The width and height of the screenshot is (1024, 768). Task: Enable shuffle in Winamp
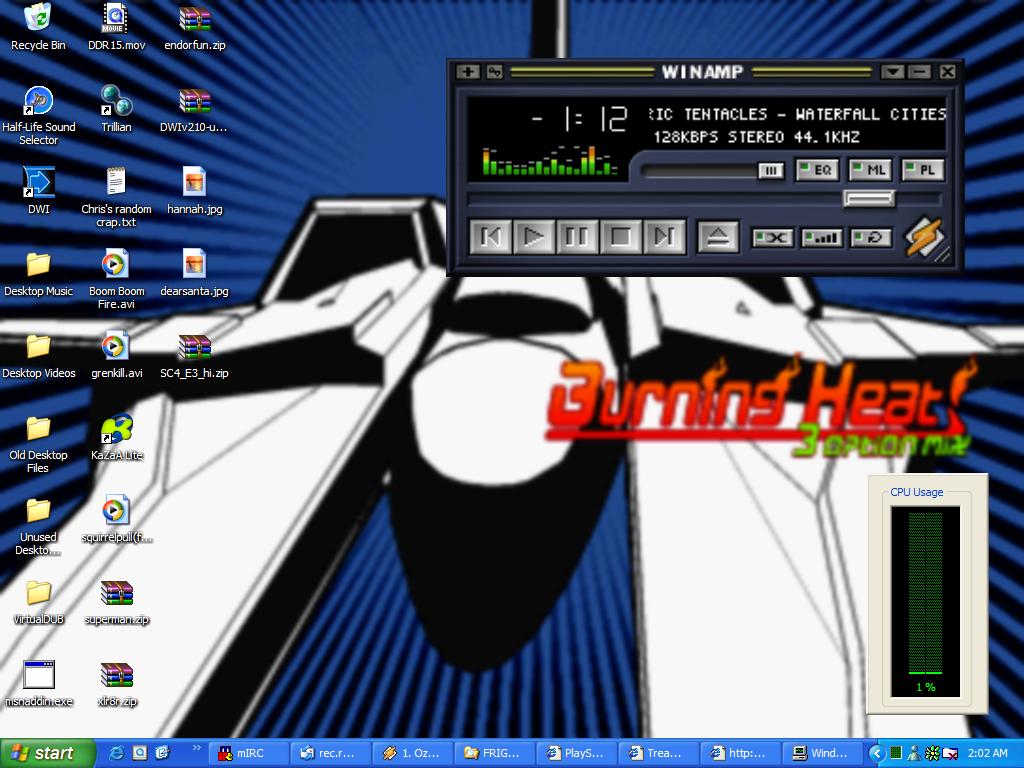(773, 238)
